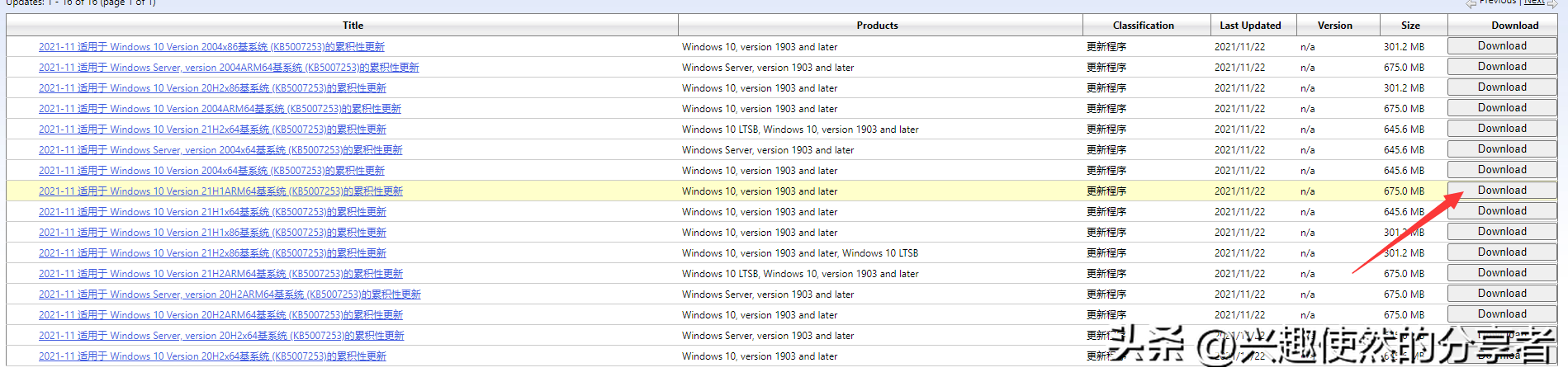Download Windows 10 Version 21H1 x64 update
The image size is (1568, 377).
tap(1501, 211)
